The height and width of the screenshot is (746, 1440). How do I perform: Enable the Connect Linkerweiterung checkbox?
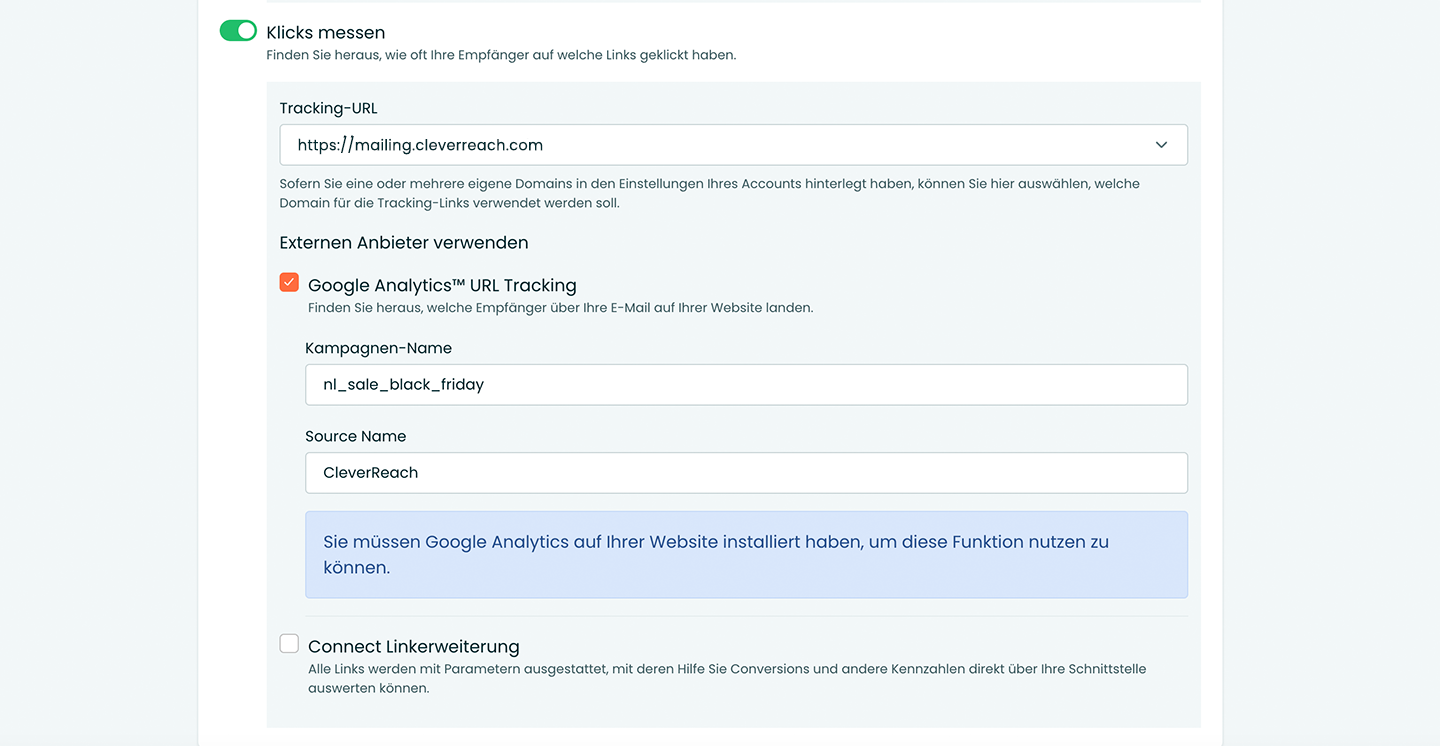point(289,643)
